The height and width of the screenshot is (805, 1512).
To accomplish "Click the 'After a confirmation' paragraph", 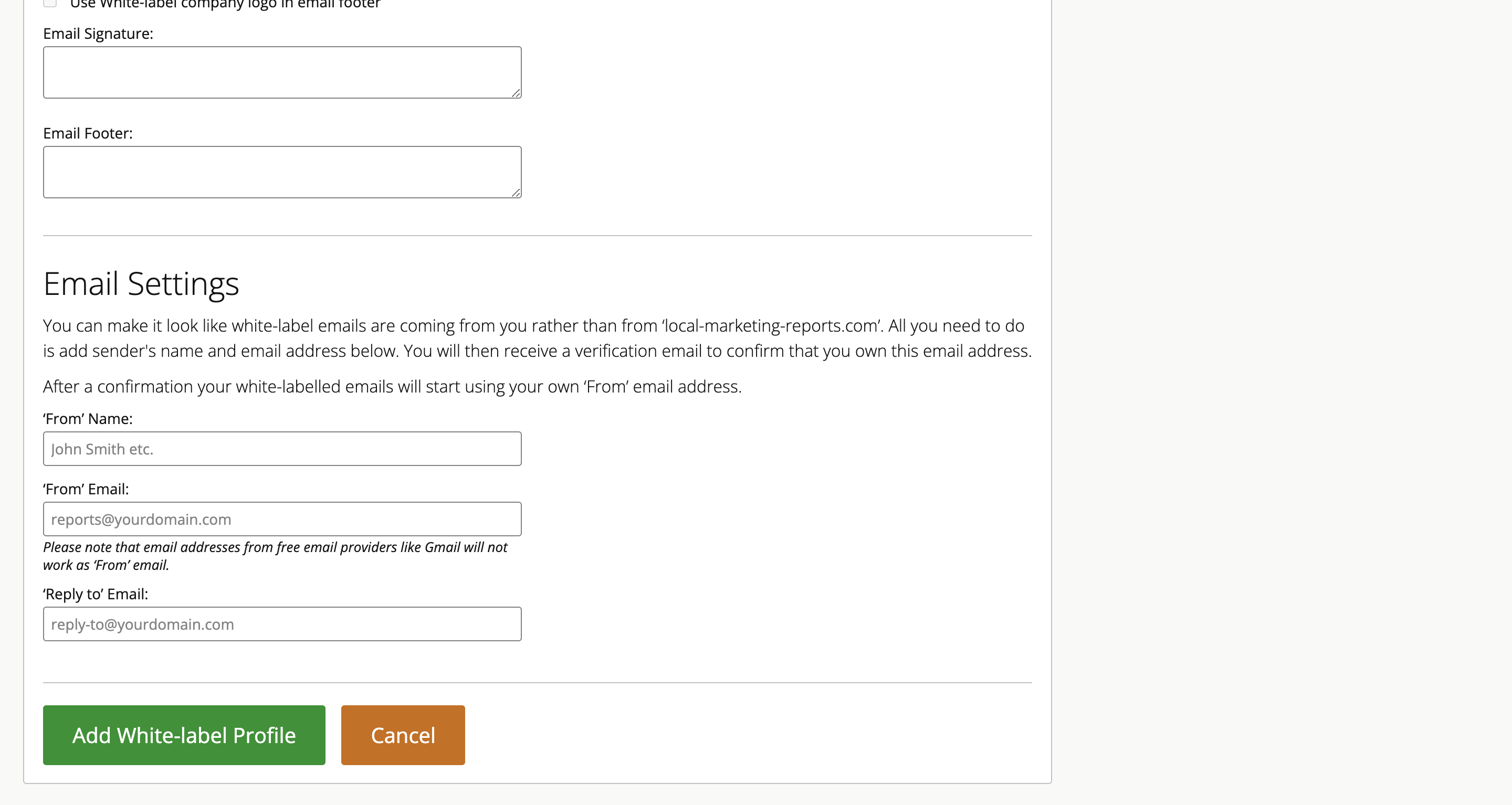I will [x=392, y=387].
